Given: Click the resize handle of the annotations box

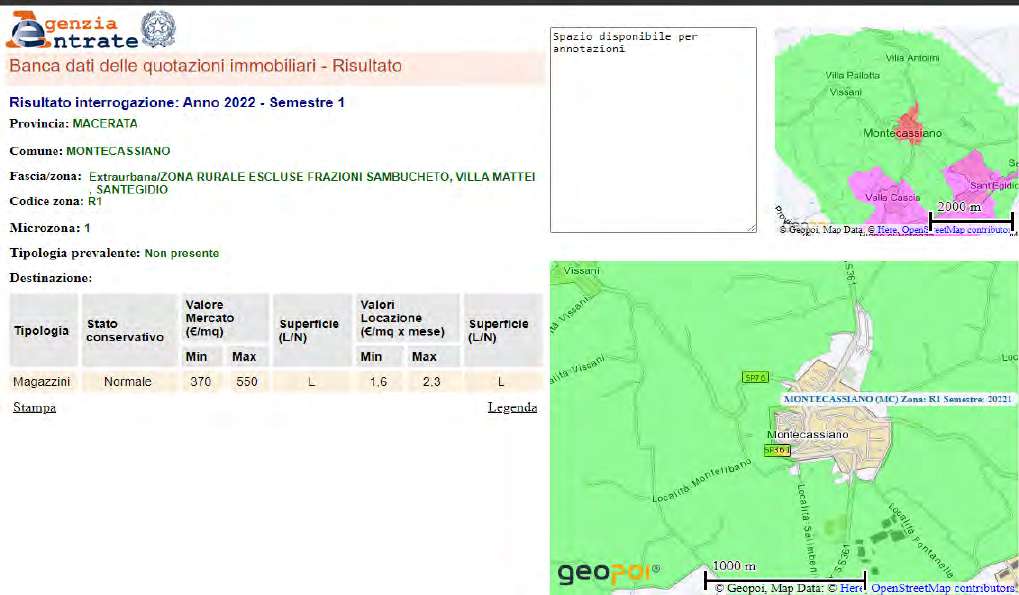Looking at the screenshot, I should pos(751,227).
